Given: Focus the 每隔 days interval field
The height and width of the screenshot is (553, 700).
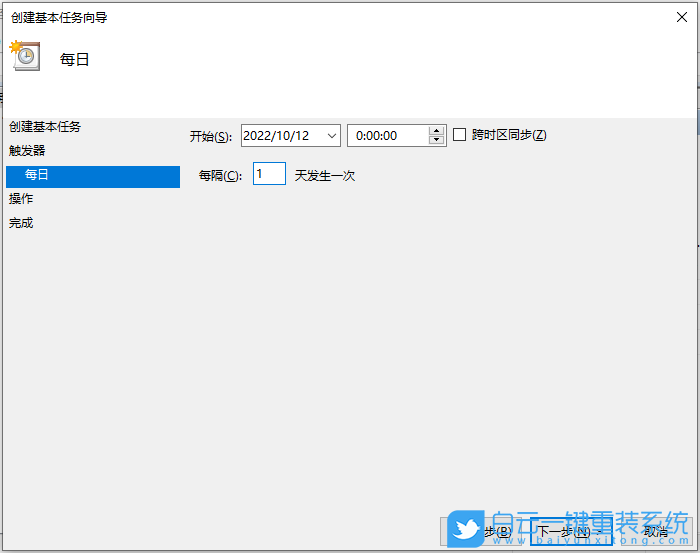Looking at the screenshot, I should (x=269, y=174).
